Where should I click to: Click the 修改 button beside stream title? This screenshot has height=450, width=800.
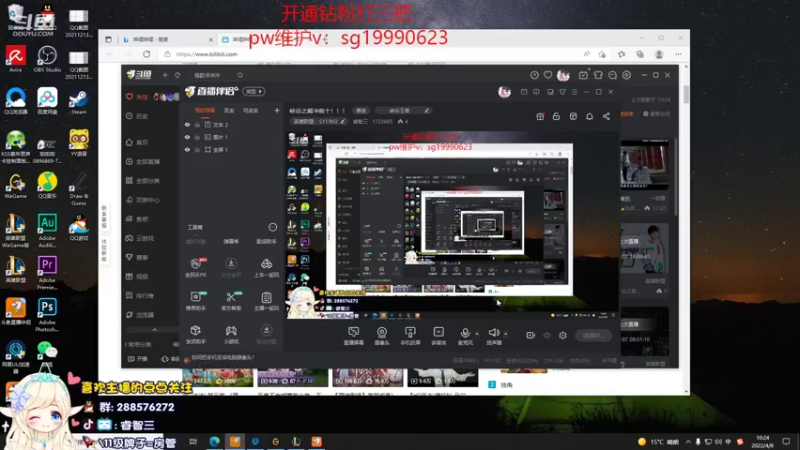coord(361,110)
